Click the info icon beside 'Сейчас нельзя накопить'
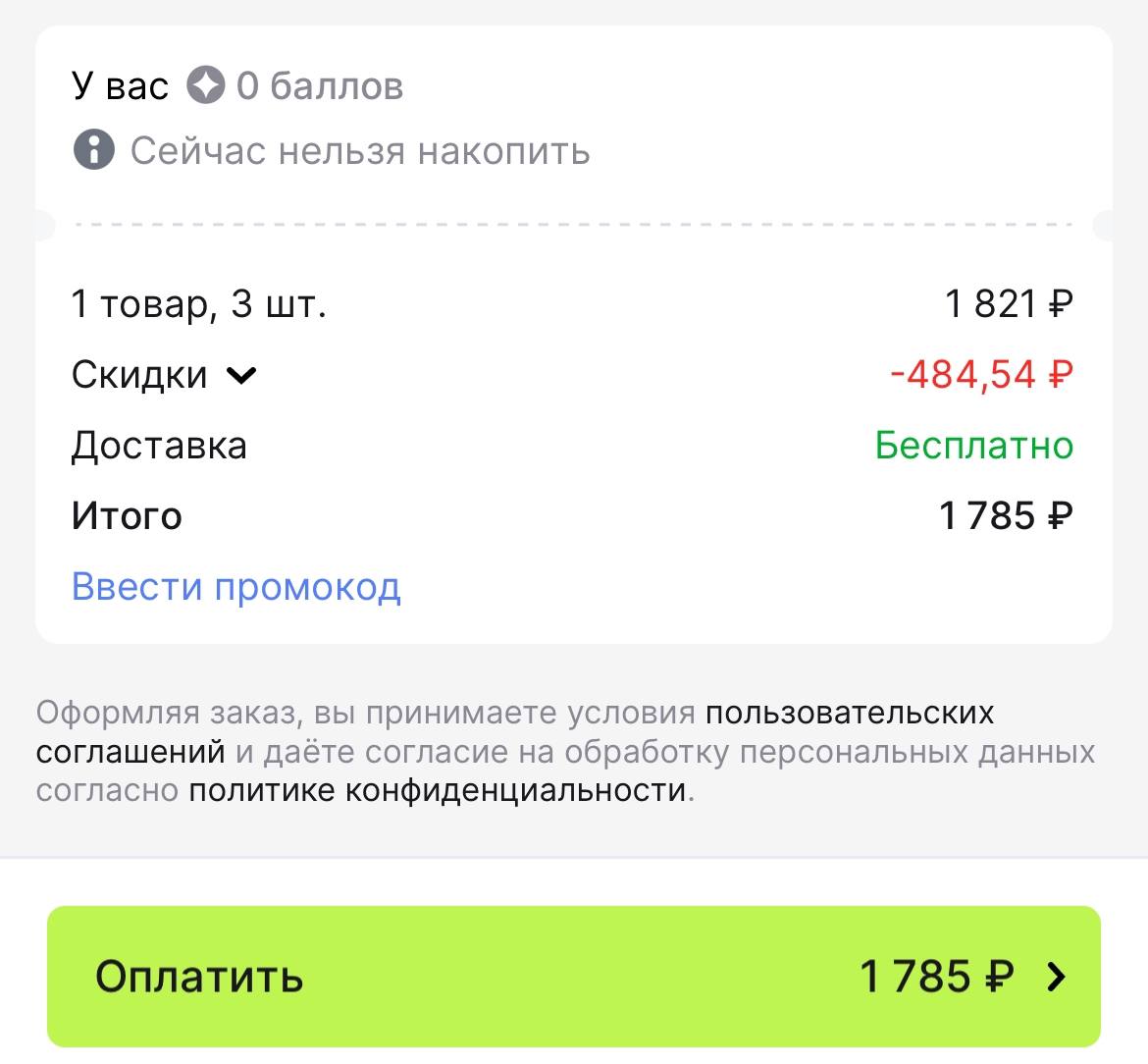 (93, 151)
